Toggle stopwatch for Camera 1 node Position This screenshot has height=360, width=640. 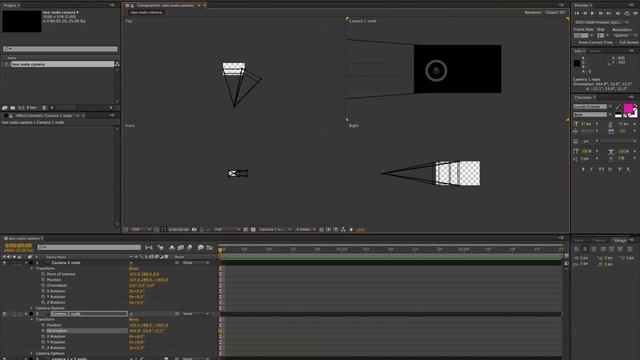(x=43, y=325)
